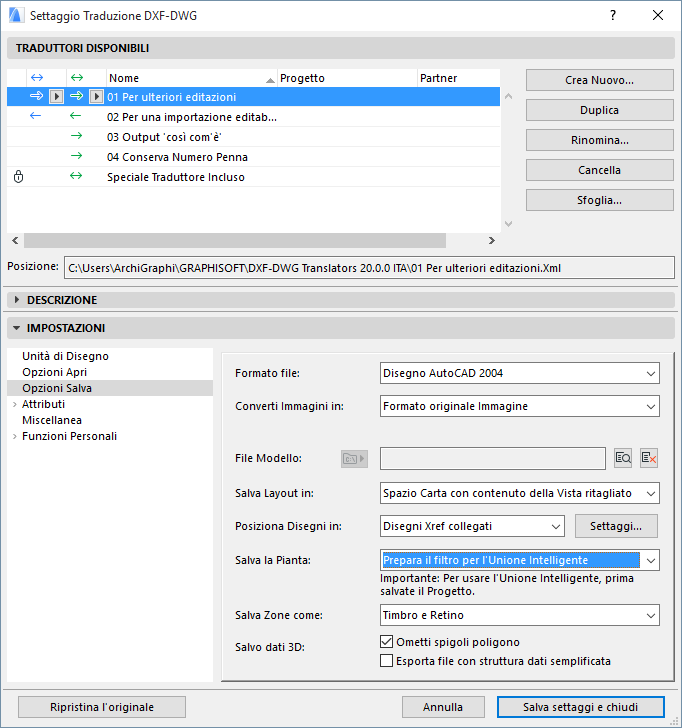The width and height of the screenshot is (682, 728).
Task: Click the ArchiCAD icon in title bar
Action: (16, 15)
